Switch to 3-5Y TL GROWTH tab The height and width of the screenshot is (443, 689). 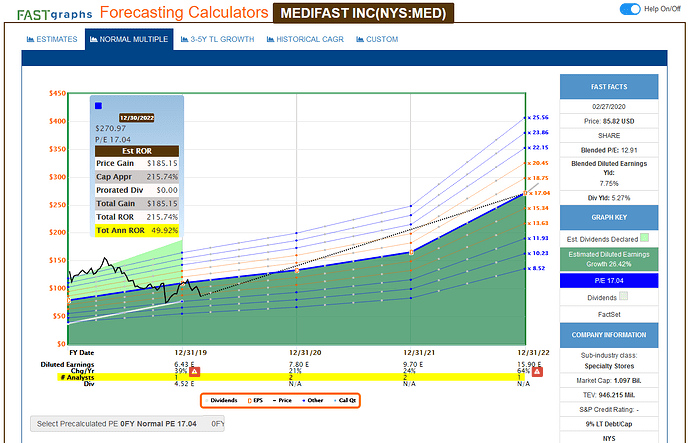click(218, 39)
